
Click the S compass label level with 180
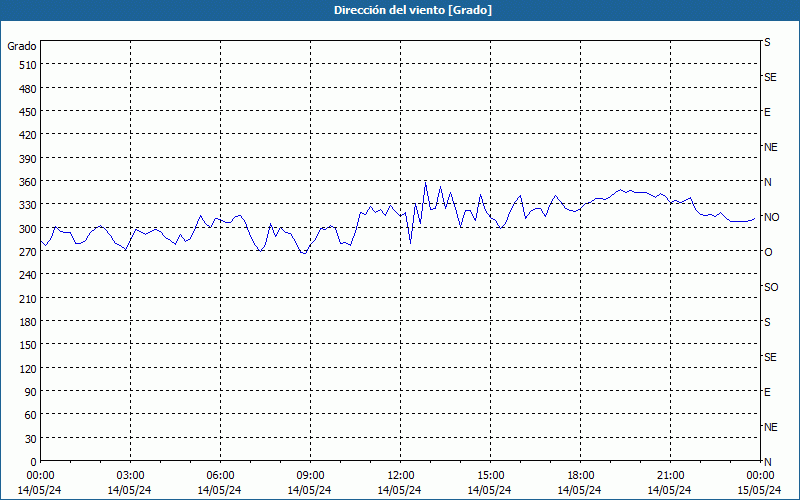tap(767, 322)
